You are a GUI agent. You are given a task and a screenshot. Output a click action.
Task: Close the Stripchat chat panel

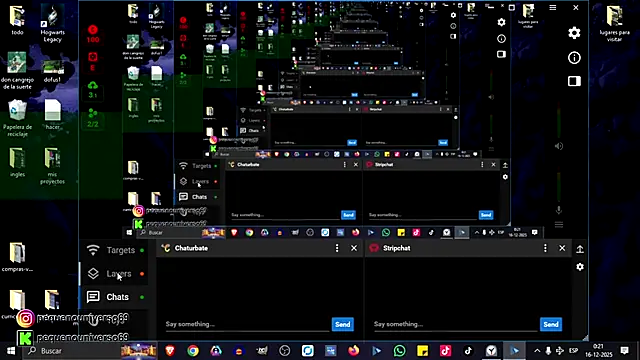562,248
